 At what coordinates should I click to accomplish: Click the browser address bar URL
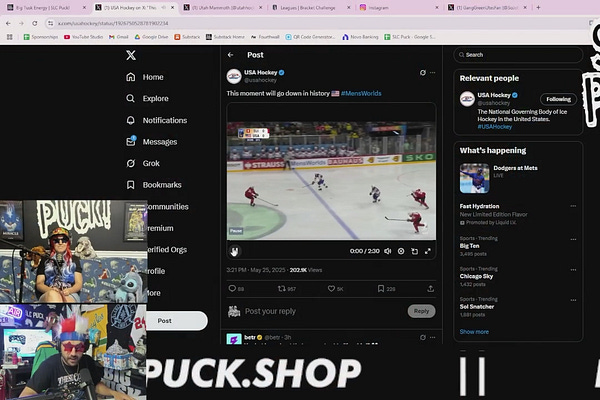[x=113, y=23]
